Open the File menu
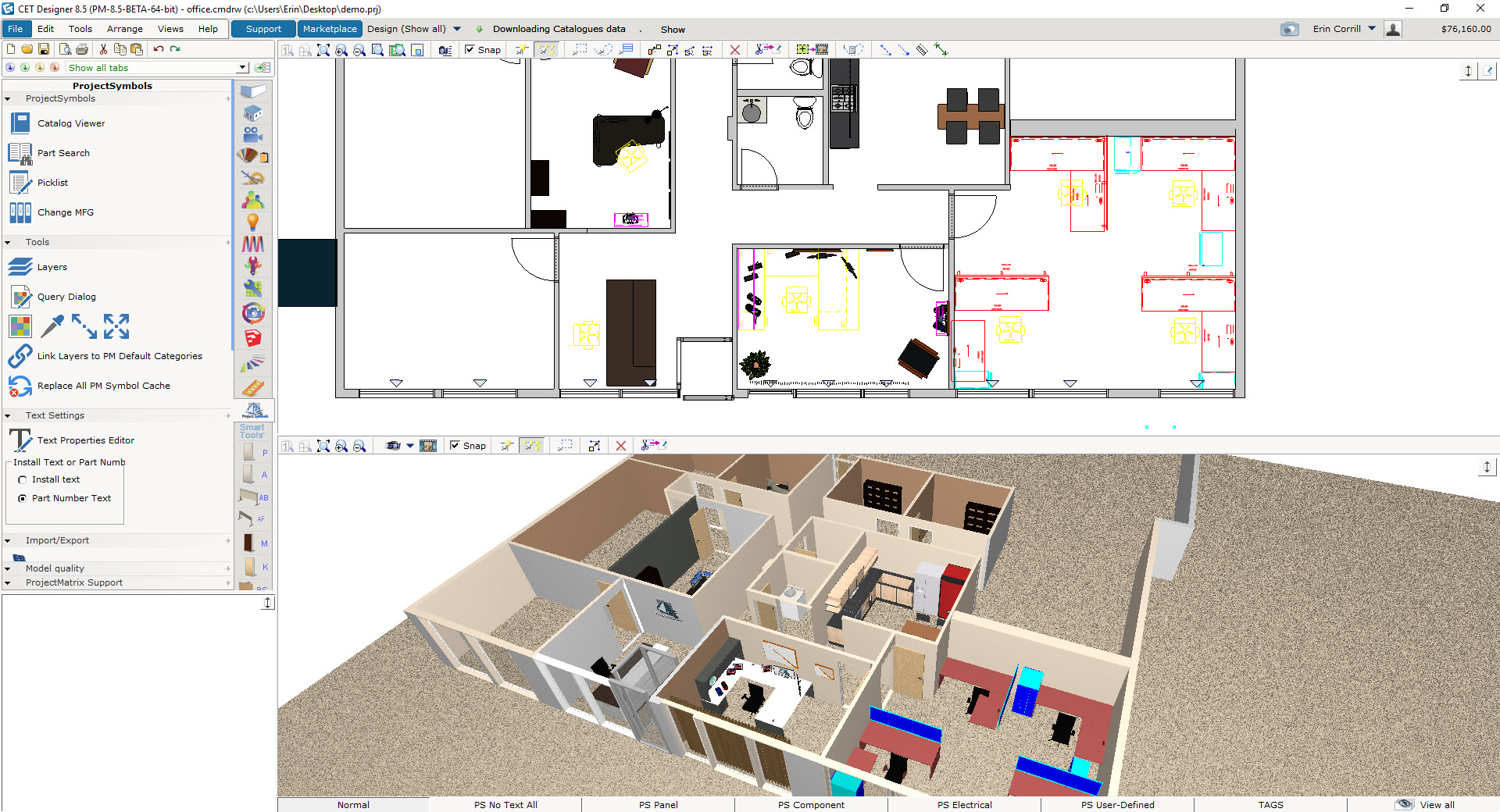Image resolution: width=1500 pixels, height=812 pixels. 16,29
